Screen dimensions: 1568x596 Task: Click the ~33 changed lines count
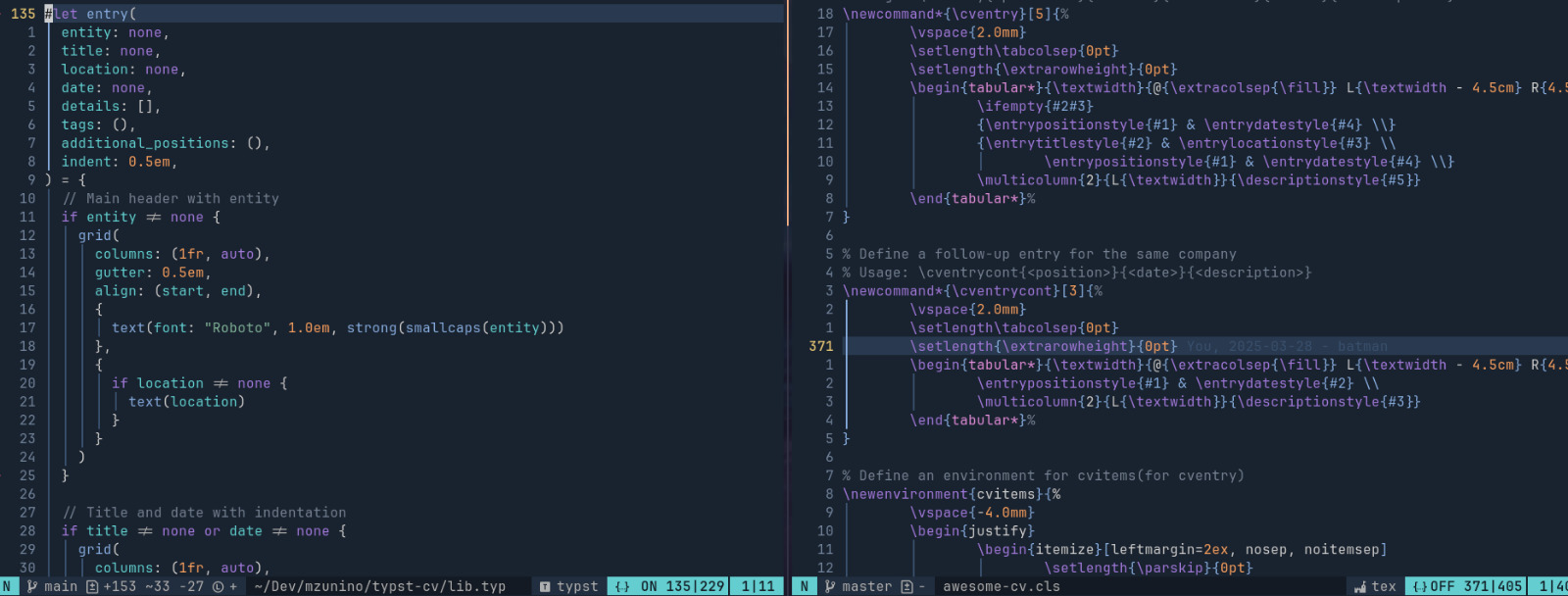click(158, 586)
